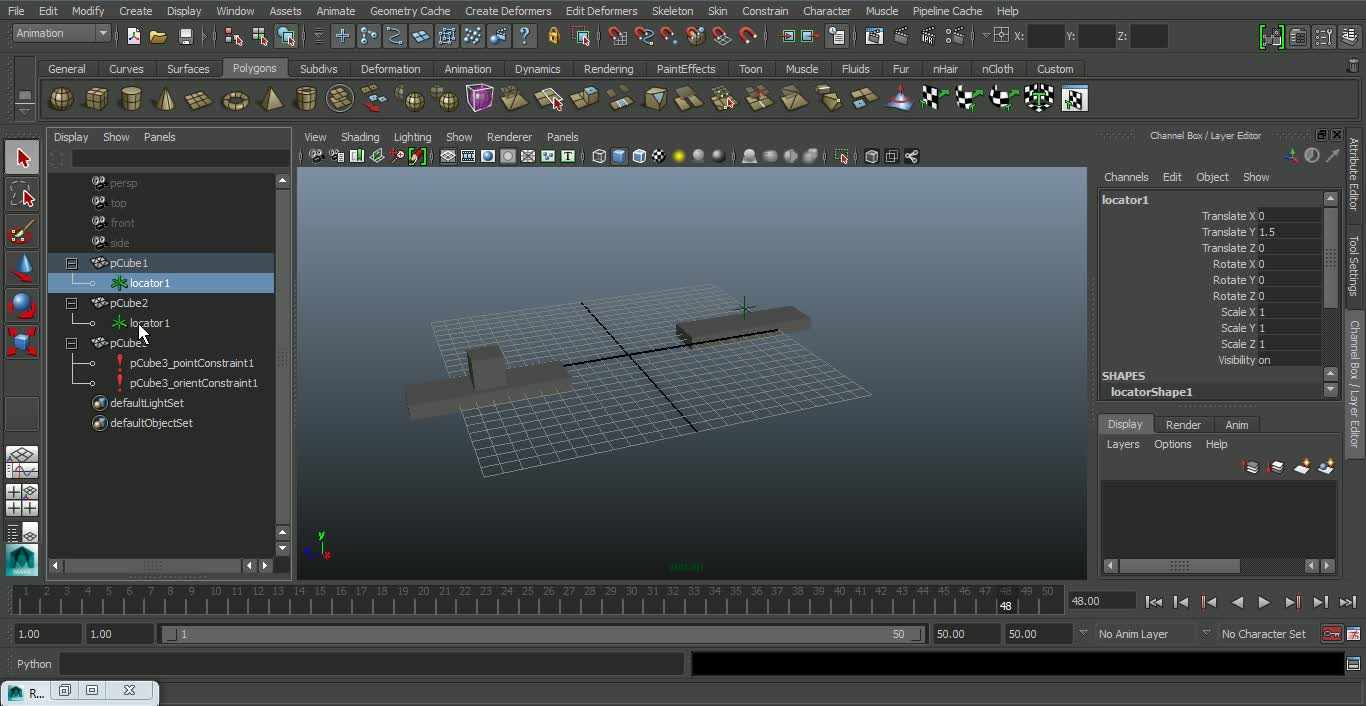Click the Save Scene disk icon
Viewport: 1366px width, 706px height.
click(x=186, y=36)
